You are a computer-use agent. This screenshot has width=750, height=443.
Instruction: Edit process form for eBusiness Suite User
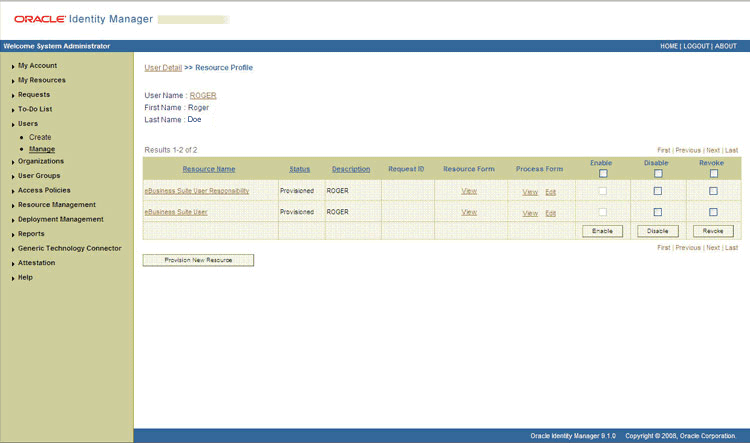click(x=551, y=213)
